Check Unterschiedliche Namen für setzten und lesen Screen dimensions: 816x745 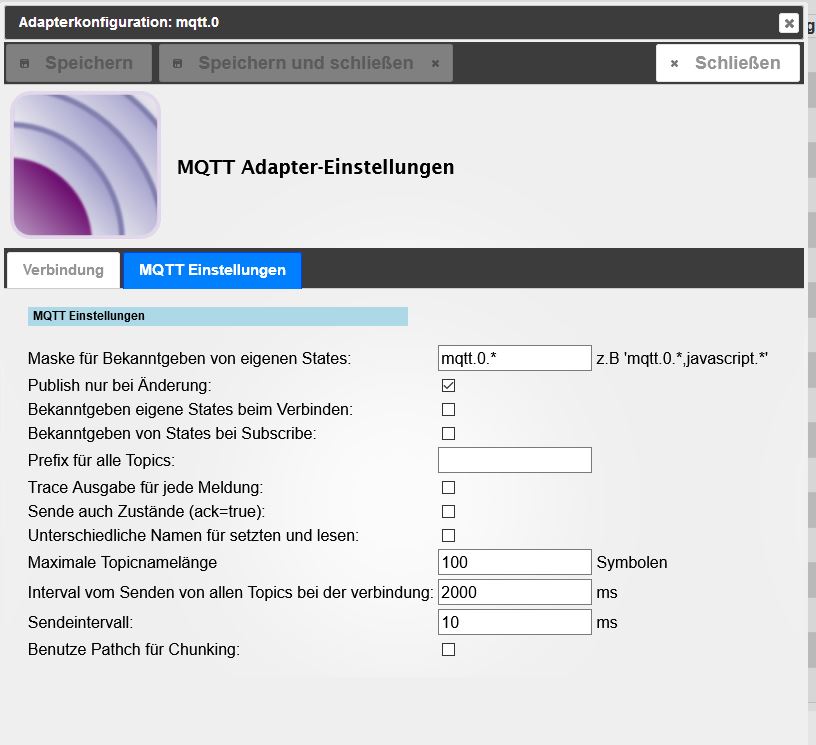click(448, 535)
